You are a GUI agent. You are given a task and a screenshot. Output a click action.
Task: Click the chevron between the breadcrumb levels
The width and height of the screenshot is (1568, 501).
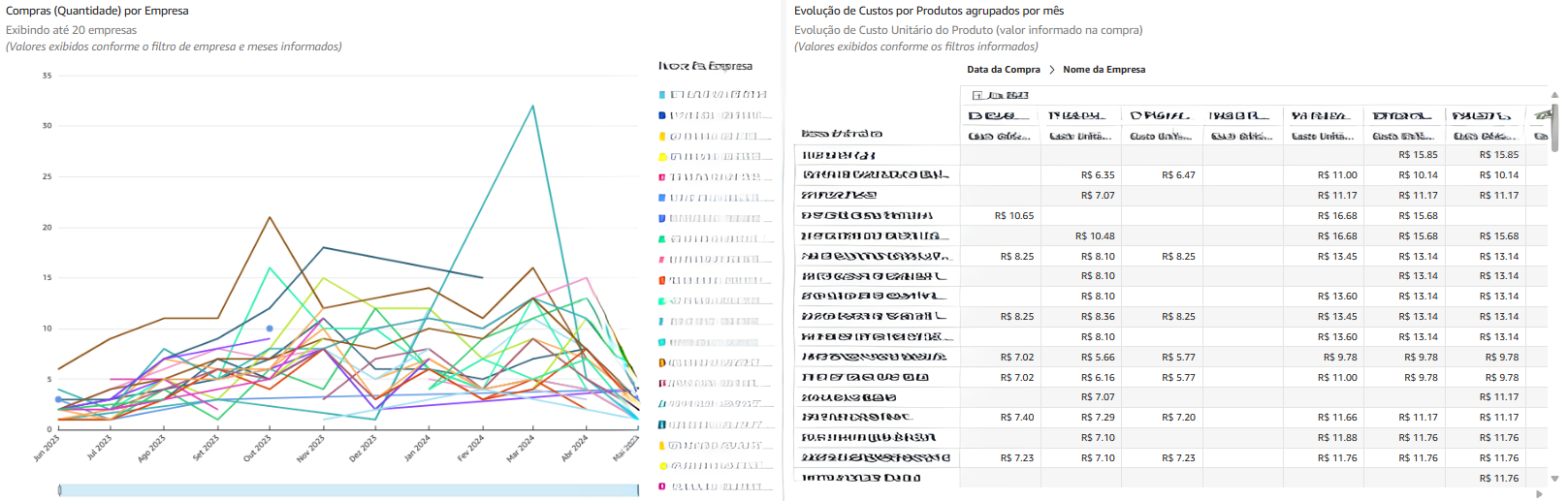point(1051,70)
